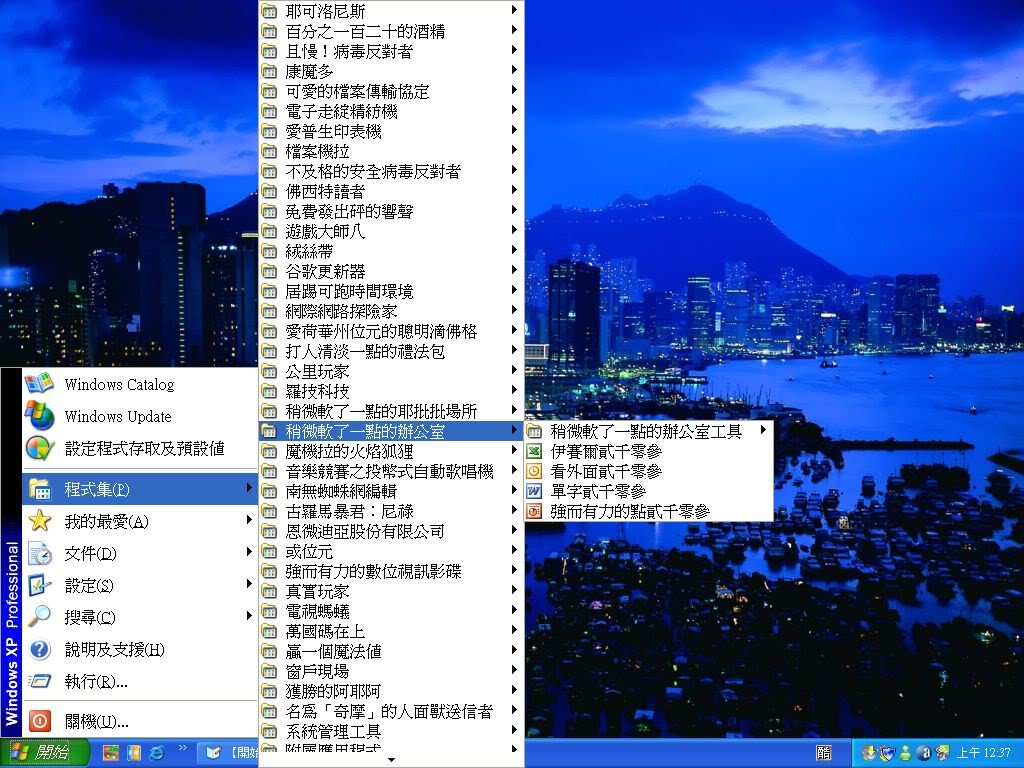Screen dimensions: 1024x768
Task: Click the 不及格的安全病毒反對者 entry
Action: (391, 171)
